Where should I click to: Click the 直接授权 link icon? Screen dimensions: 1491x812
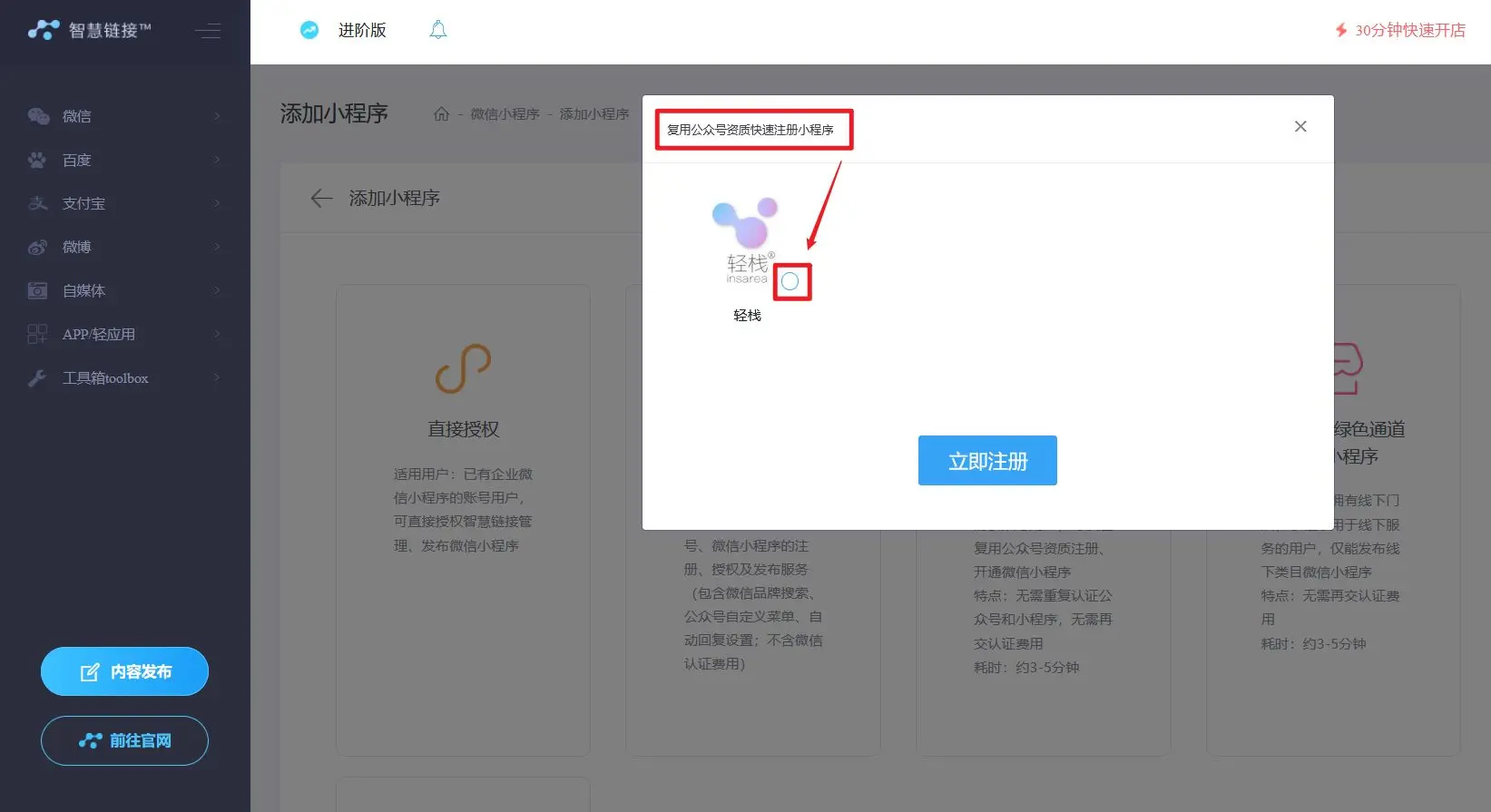(463, 368)
